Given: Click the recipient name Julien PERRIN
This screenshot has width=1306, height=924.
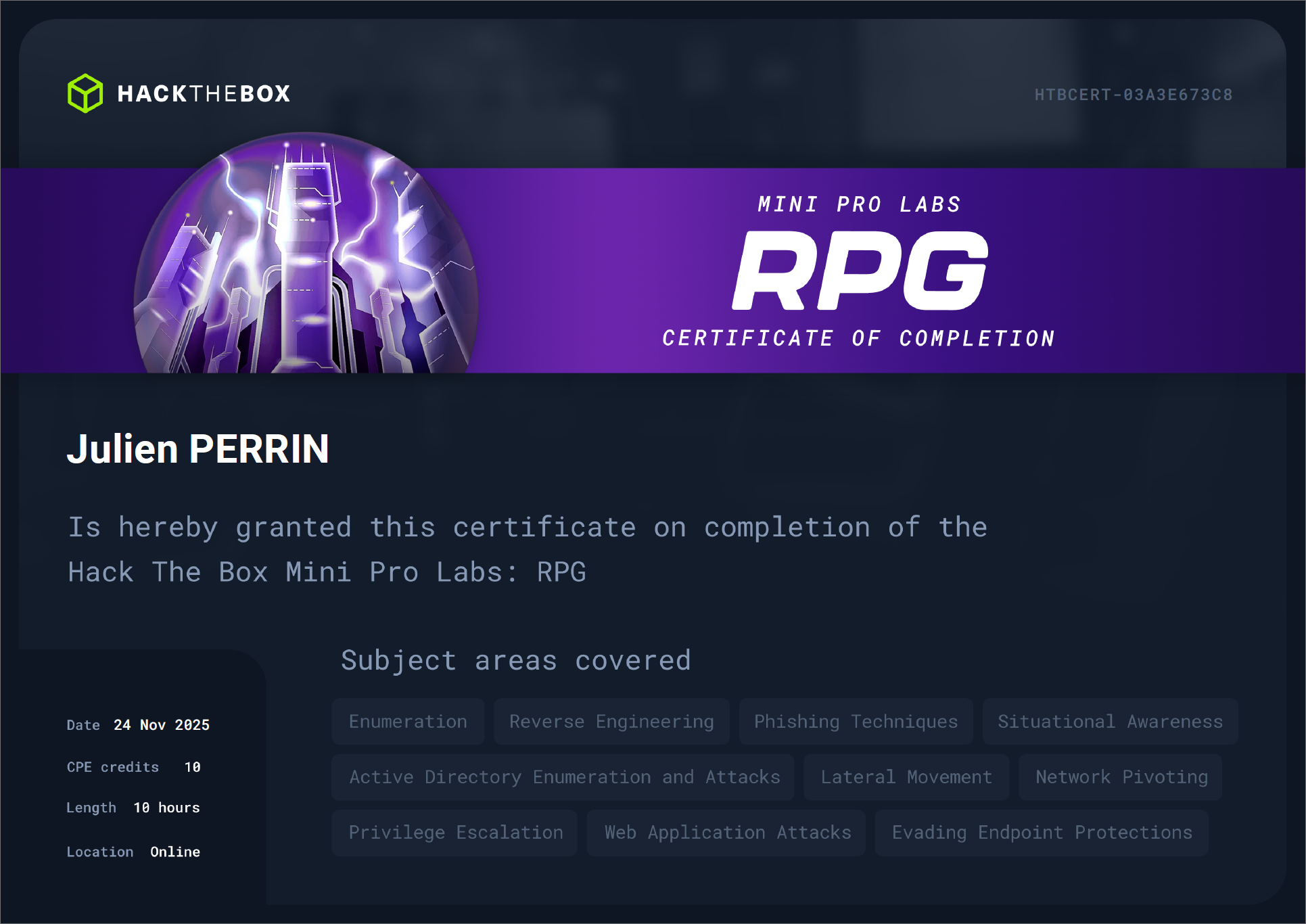Looking at the screenshot, I should [198, 448].
